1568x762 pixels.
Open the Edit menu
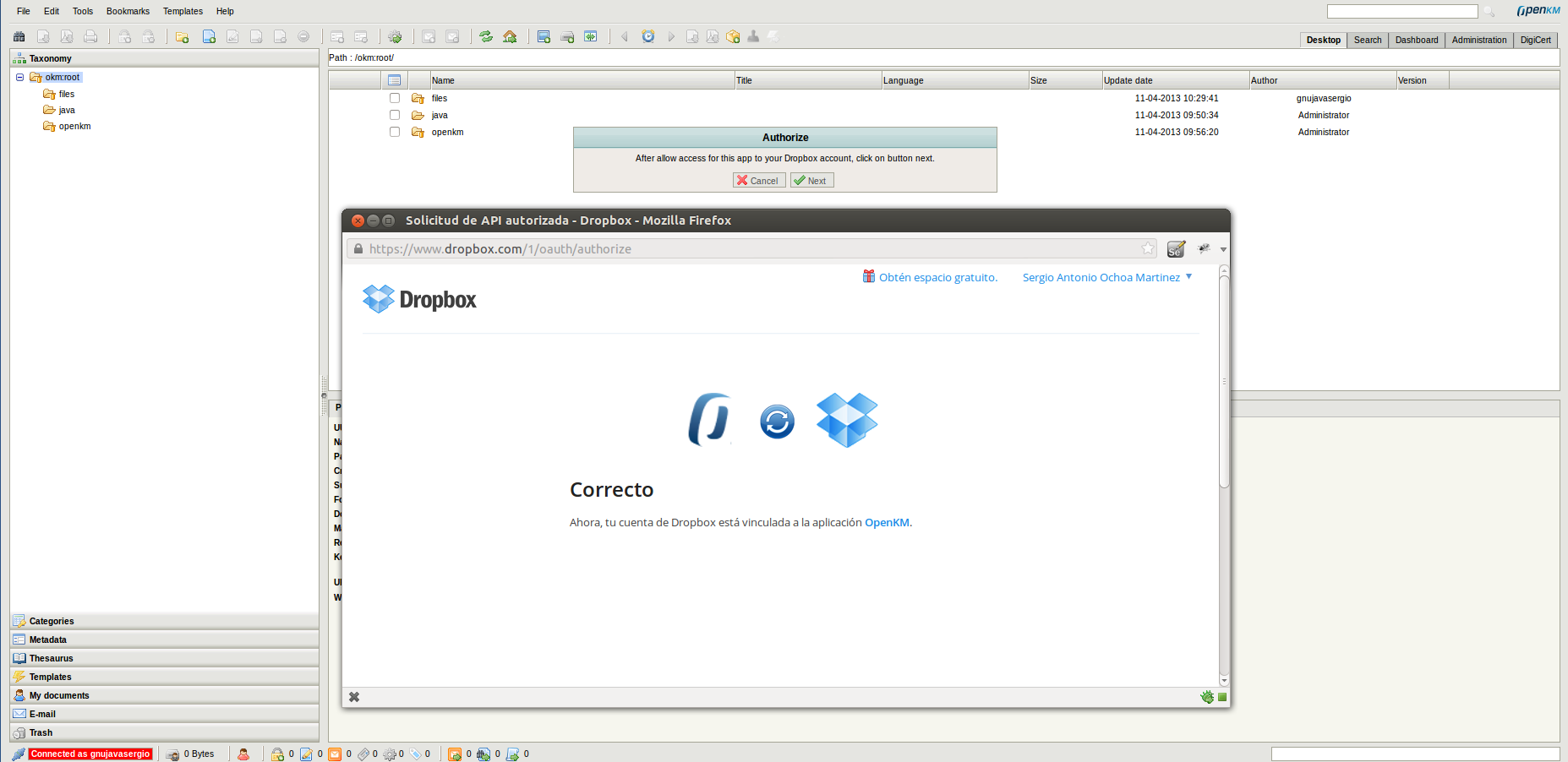coord(52,11)
